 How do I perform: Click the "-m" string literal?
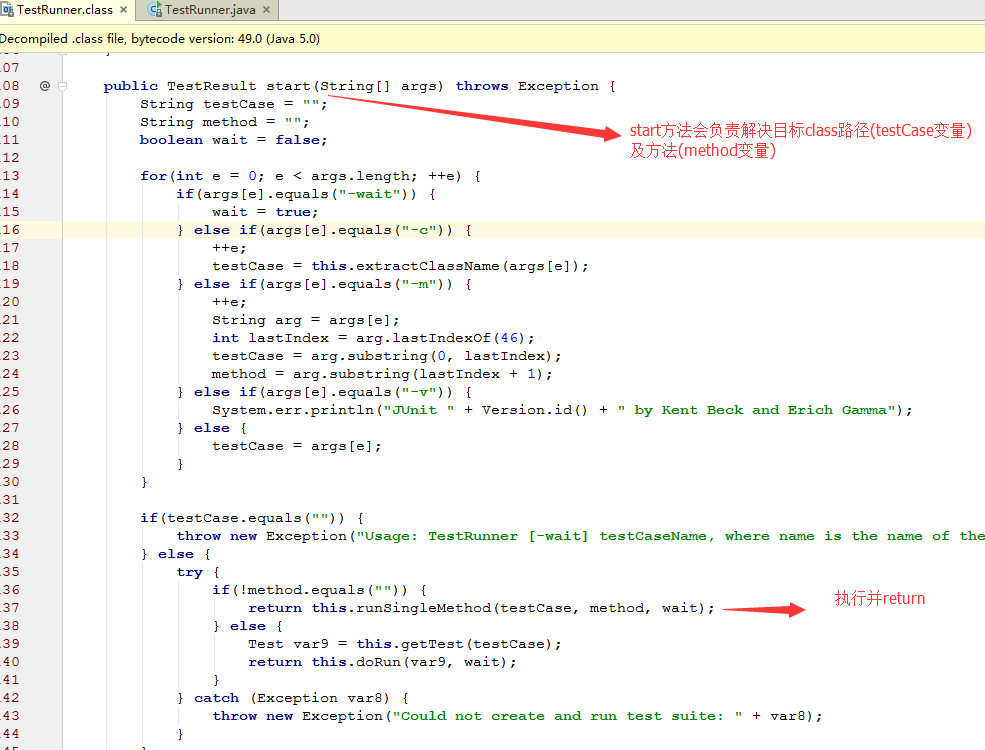(x=419, y=284)
